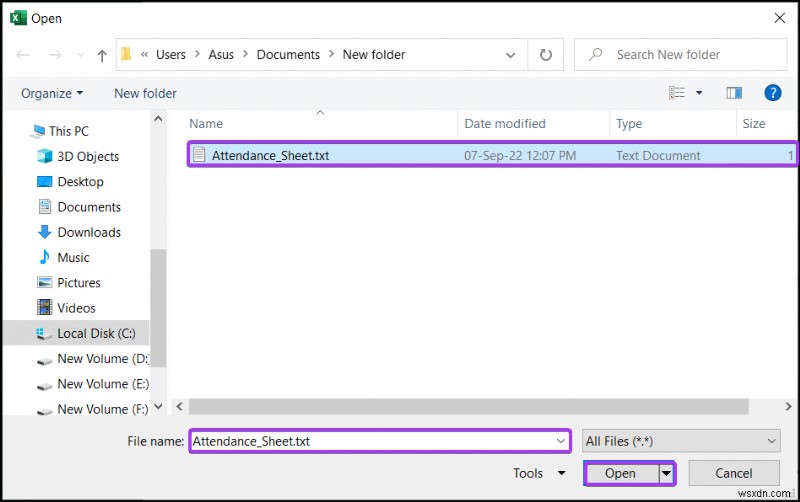Select Local Disk (C:) in sidebar

click(77, 333)
